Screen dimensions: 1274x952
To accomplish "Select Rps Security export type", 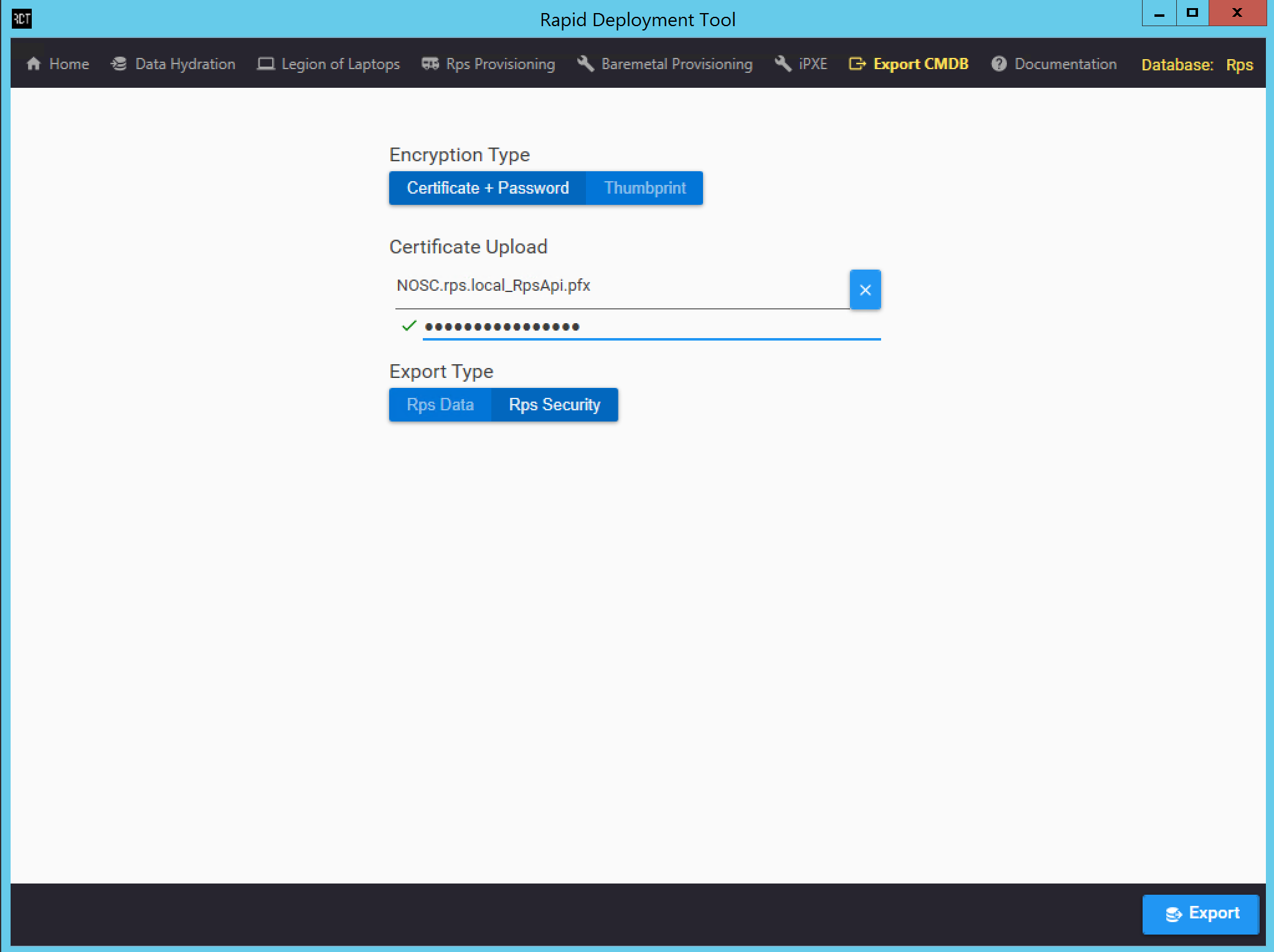I will tap(553, 404).
